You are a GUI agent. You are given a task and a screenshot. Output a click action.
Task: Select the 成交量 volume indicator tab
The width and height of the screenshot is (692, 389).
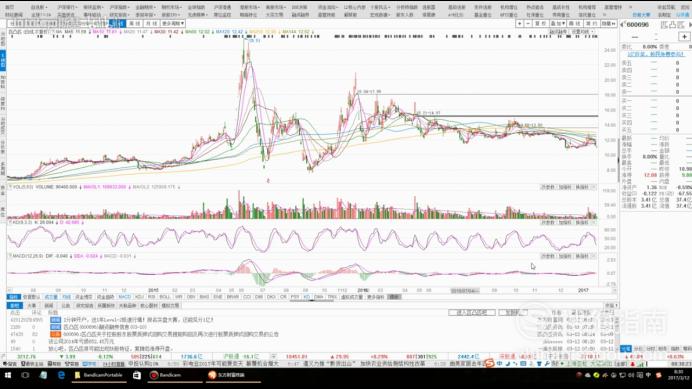[51, 297]
